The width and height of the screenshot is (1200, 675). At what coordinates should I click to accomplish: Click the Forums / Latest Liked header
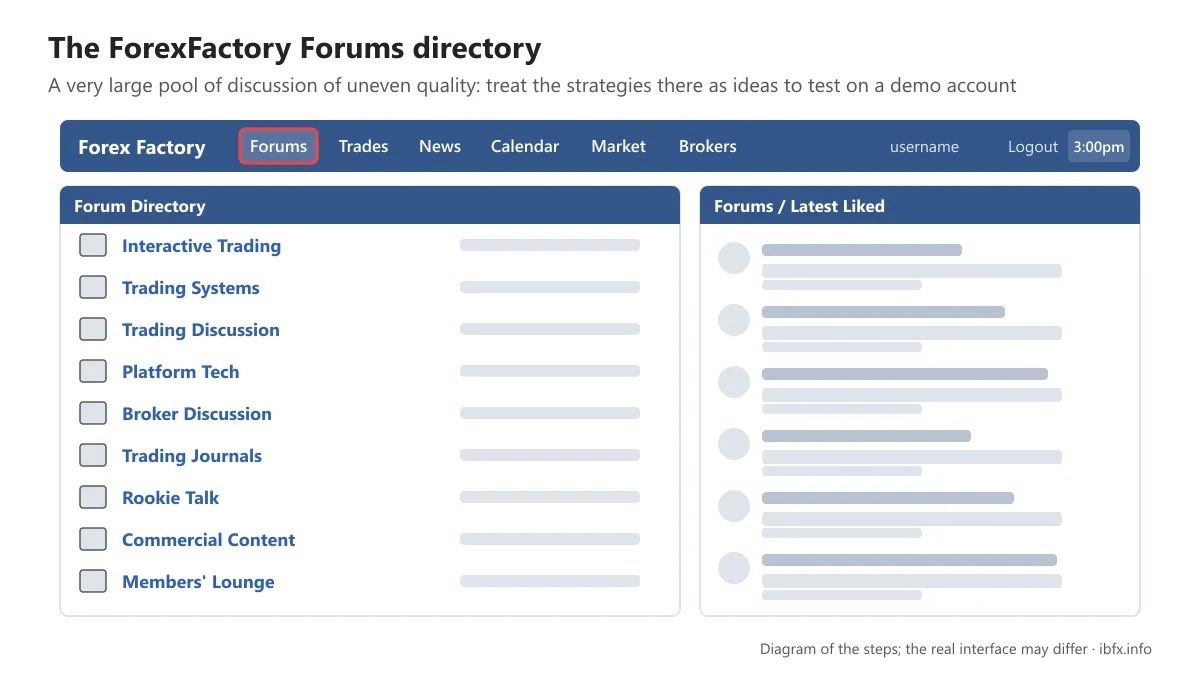click(x=920, y=205)
